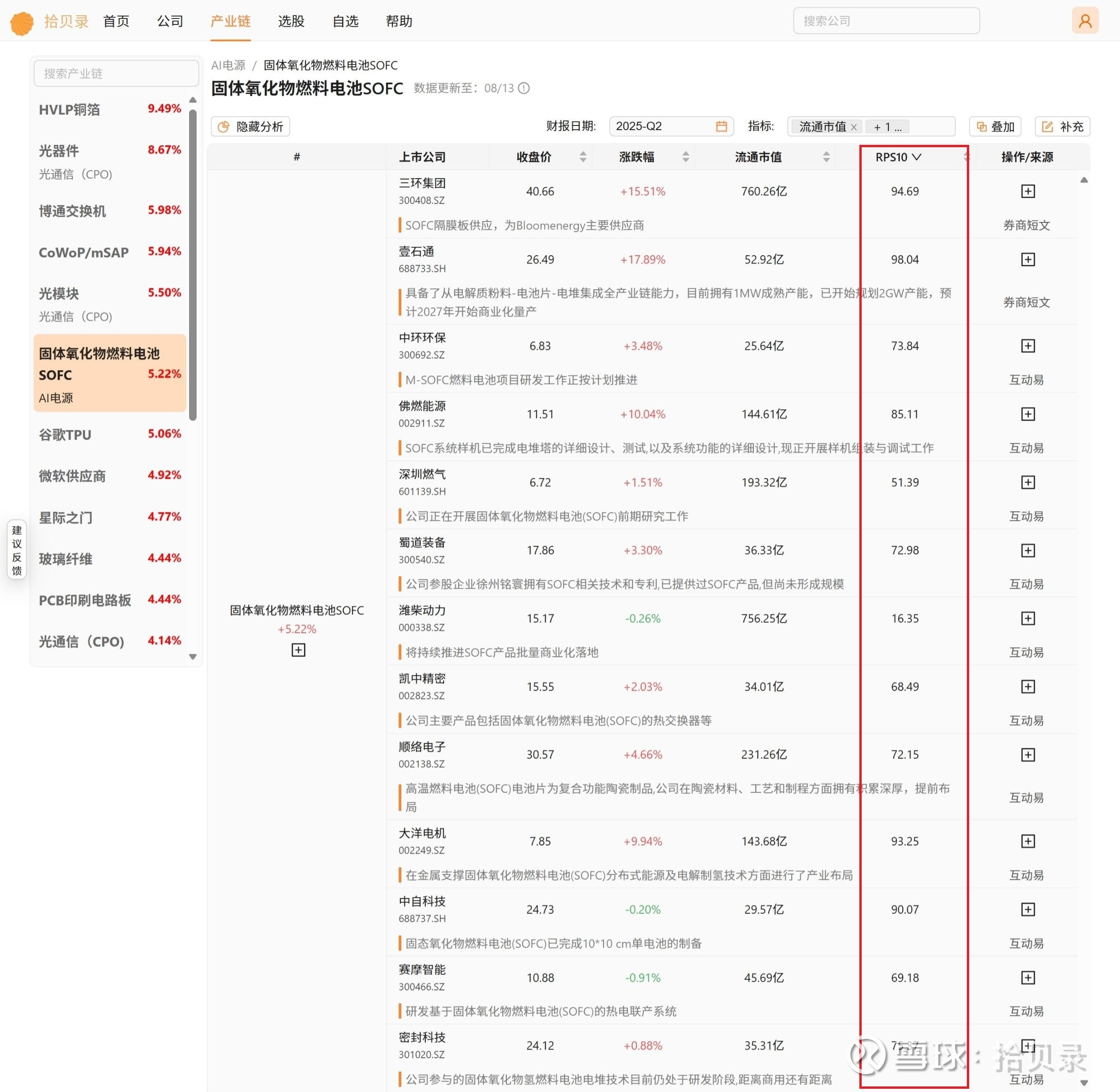Toggle the 隐藏分析 button
The width and height of the screenshot is (1120, 1092).
click(x=250, y=127)
